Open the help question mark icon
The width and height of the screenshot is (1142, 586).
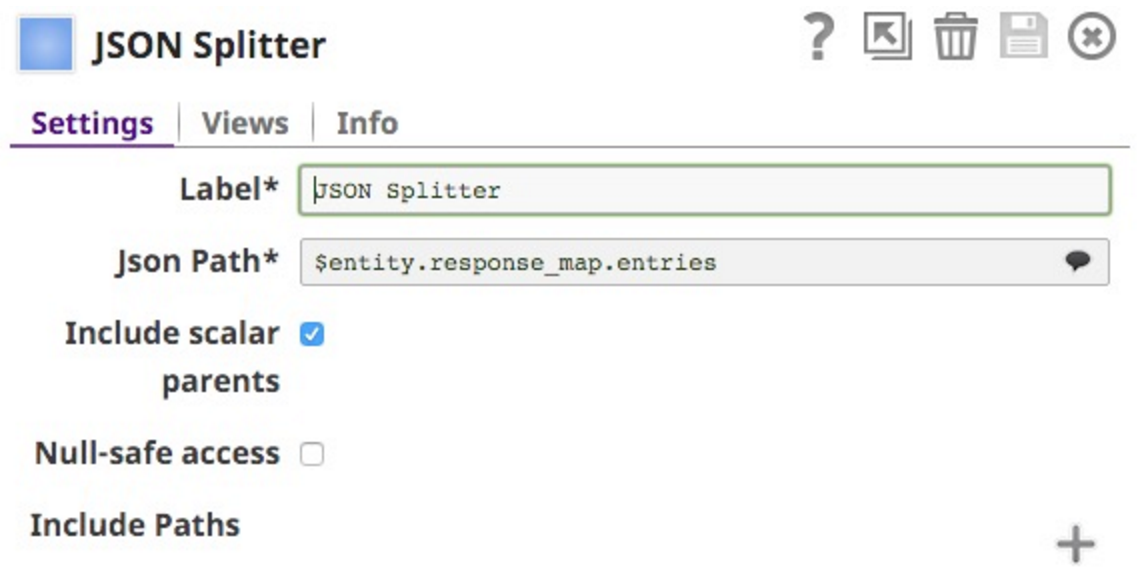(x=819, y=36)
